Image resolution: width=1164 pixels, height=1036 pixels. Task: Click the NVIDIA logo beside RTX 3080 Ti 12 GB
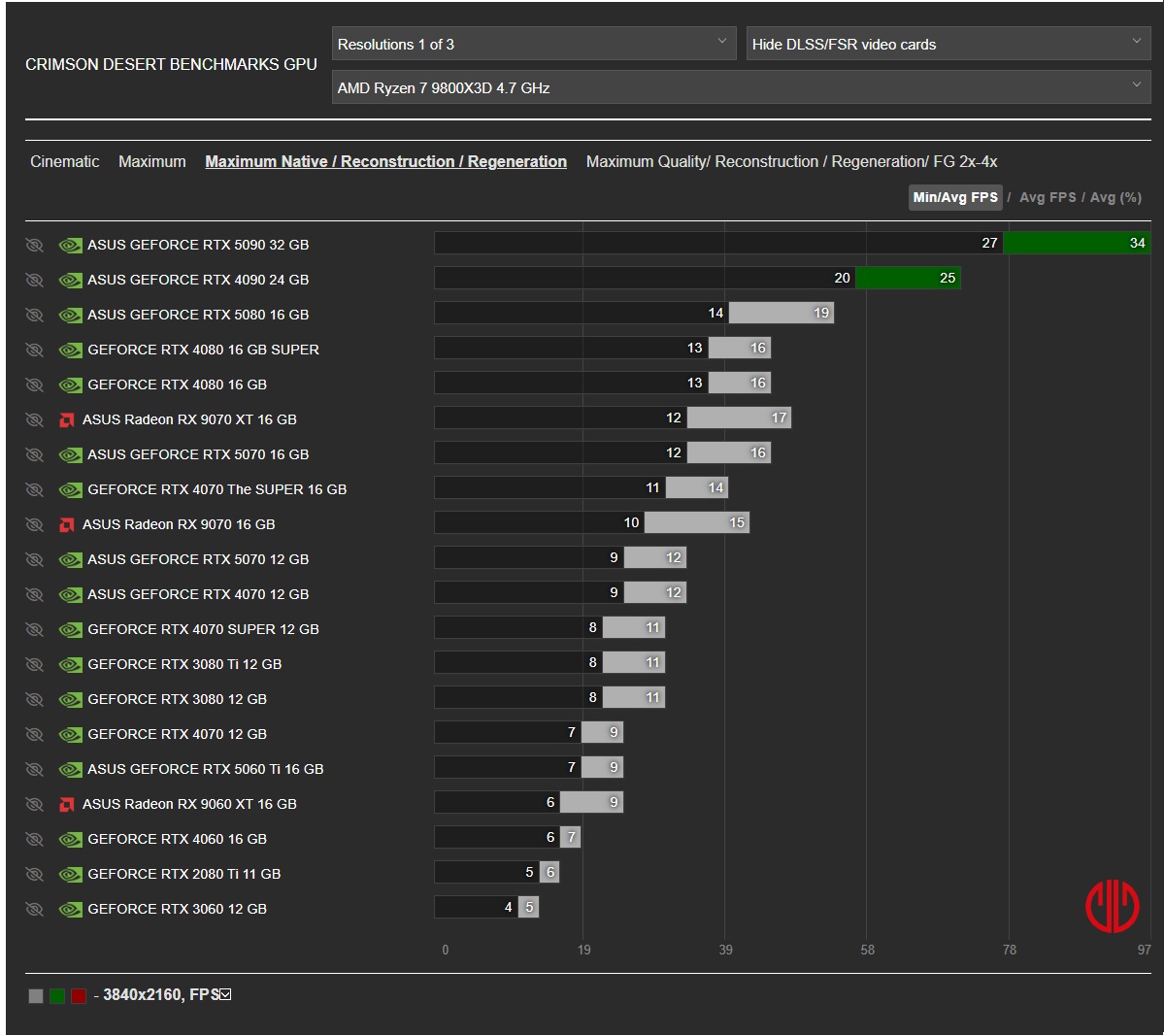click(71, 664)
